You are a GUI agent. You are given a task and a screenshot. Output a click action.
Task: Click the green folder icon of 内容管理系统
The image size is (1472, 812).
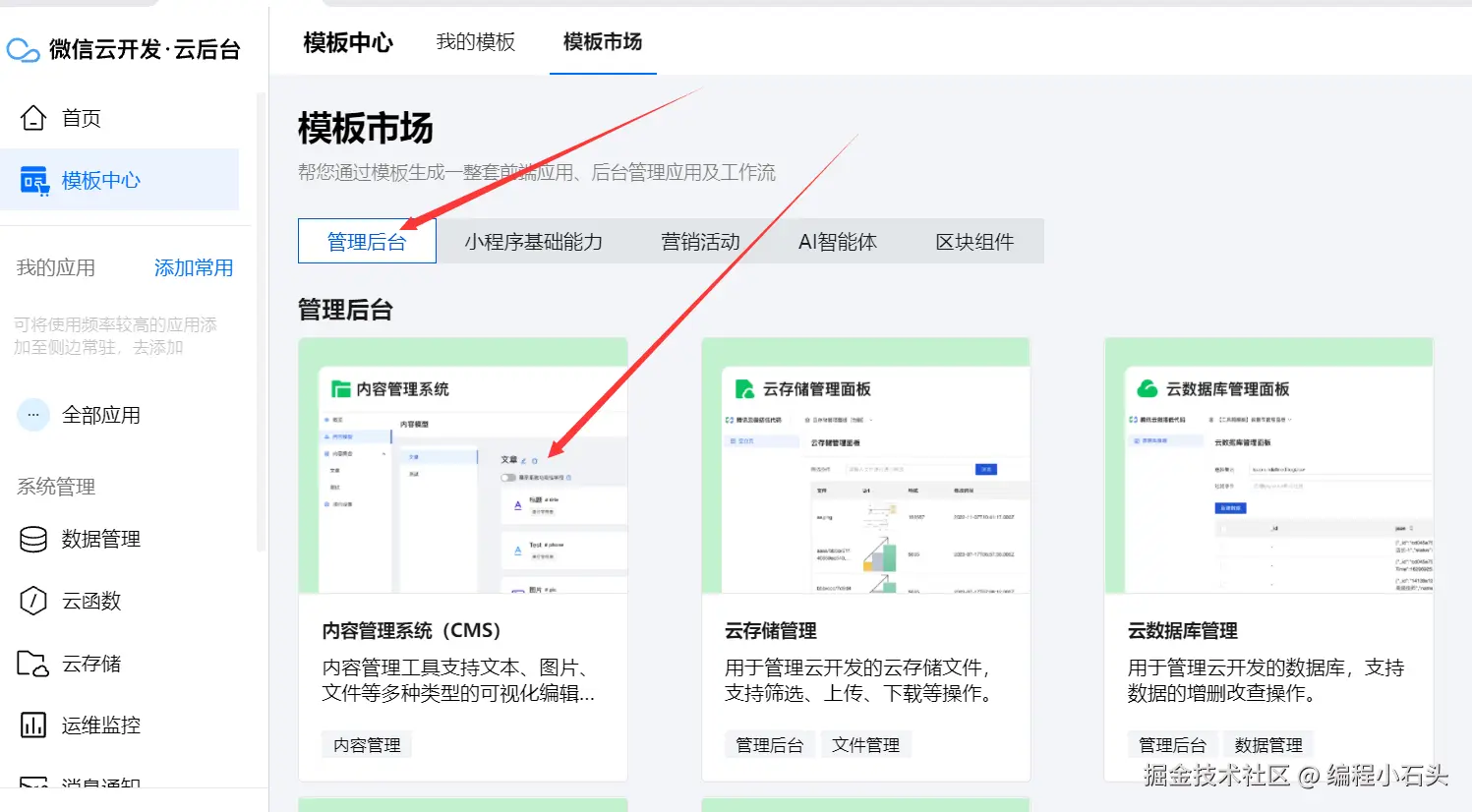click(x=341, y=389)
